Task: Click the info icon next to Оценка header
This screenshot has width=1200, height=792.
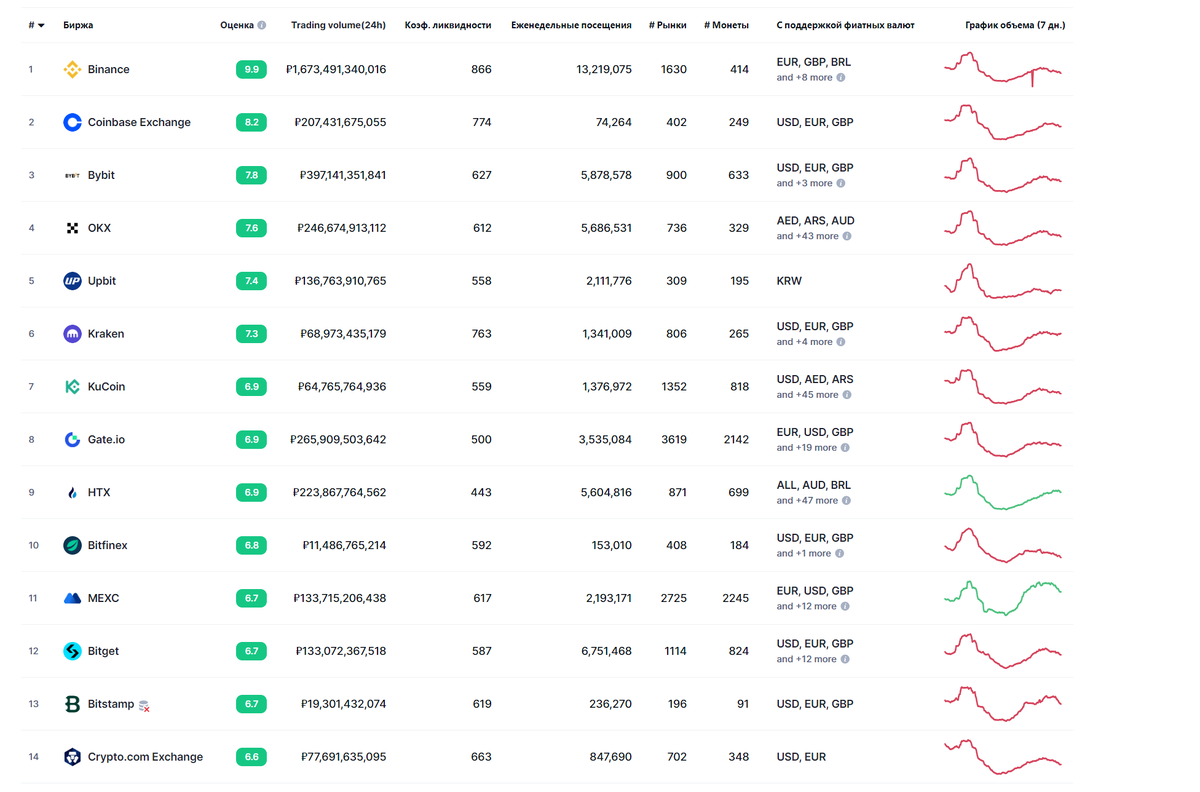Action: (x=262, y=25)
